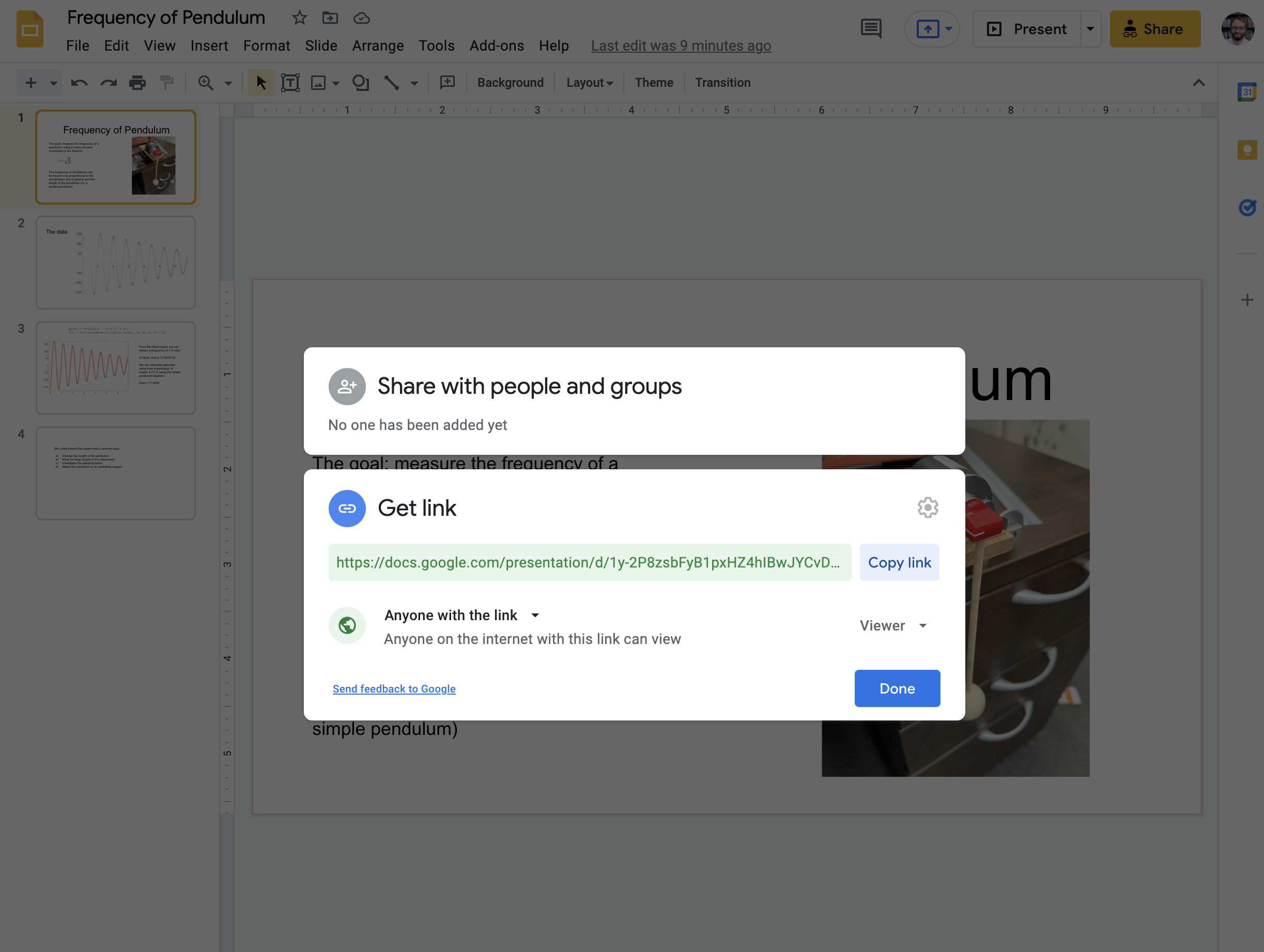Open Google Calendar side panel
Screen dimensions: 1264x952
pos(1247,92)
